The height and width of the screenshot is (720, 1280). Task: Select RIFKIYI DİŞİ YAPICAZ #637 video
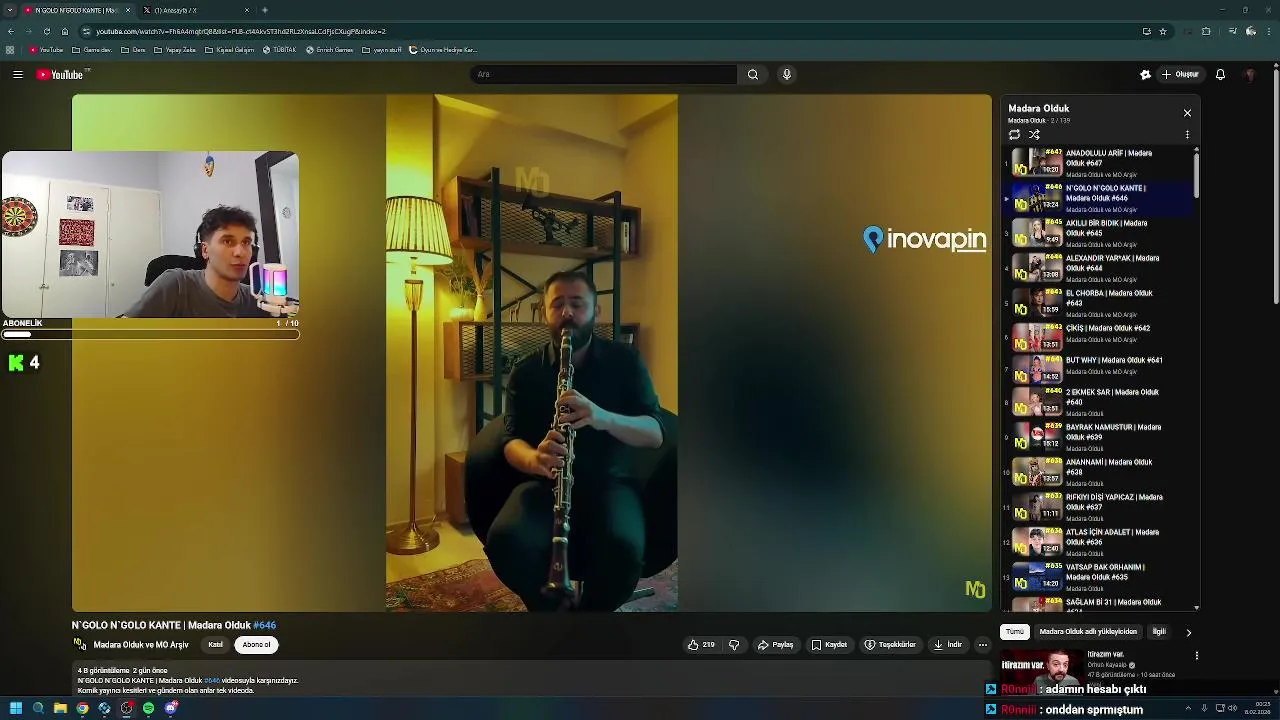click(1098, 507)
